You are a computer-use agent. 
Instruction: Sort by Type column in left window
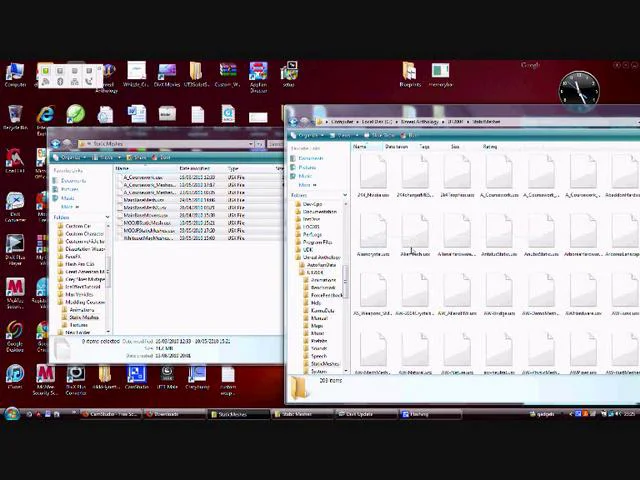[250, 168]
